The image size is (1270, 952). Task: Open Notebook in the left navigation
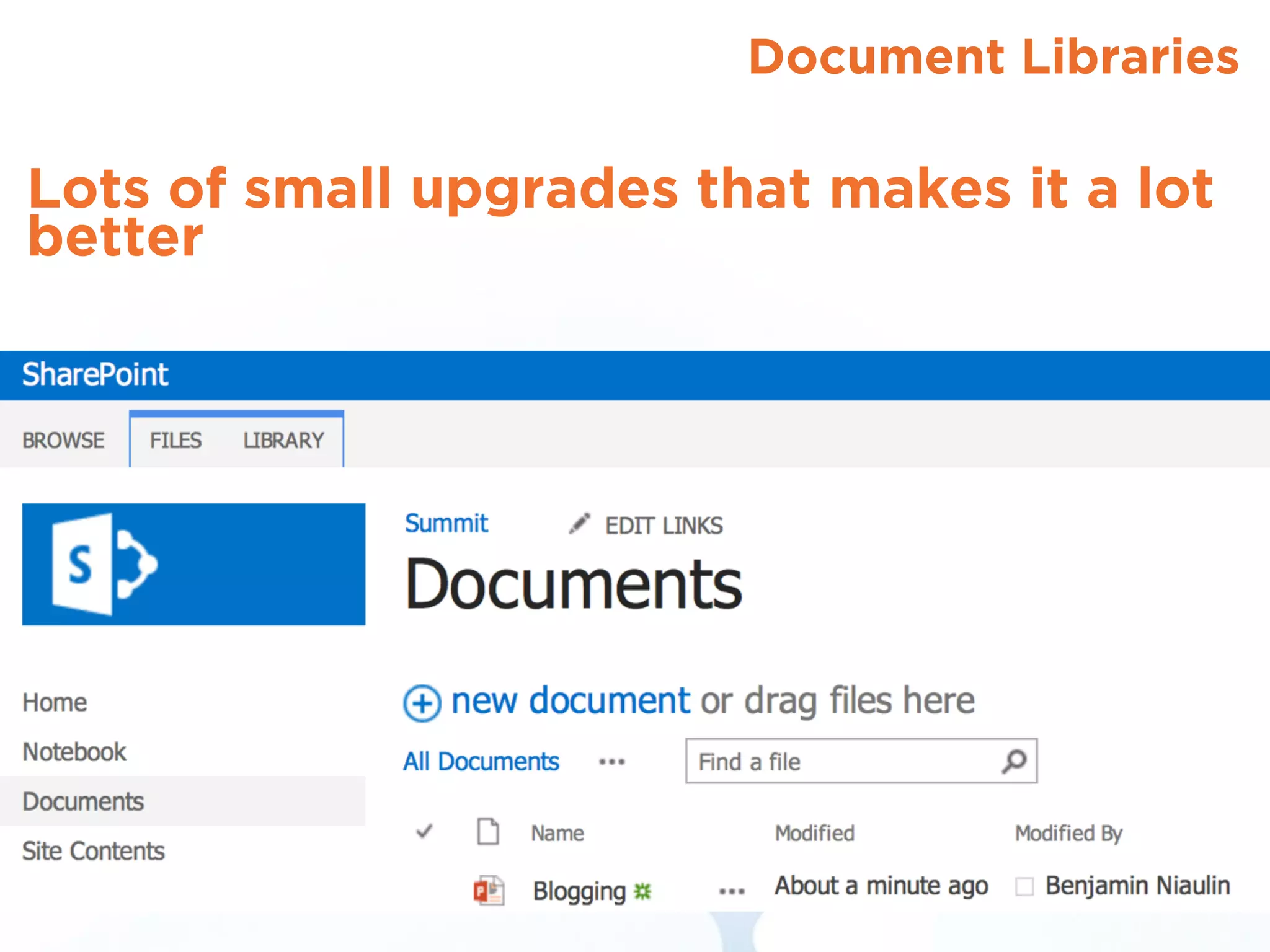[74, 752]
